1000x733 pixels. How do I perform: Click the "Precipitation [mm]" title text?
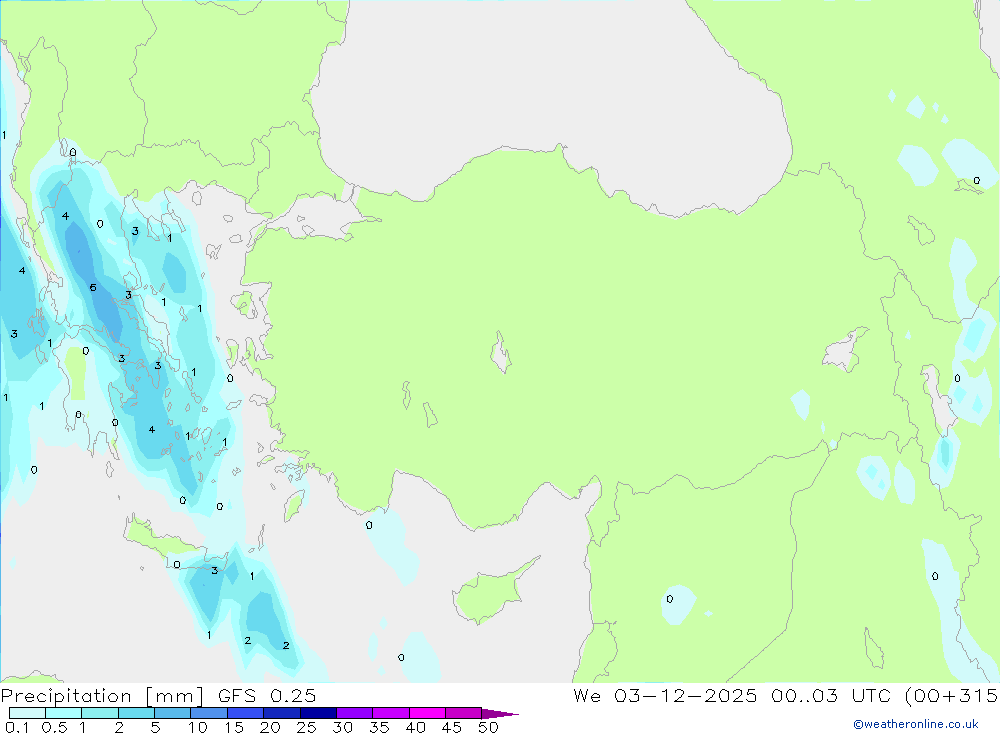coord(102,696)
